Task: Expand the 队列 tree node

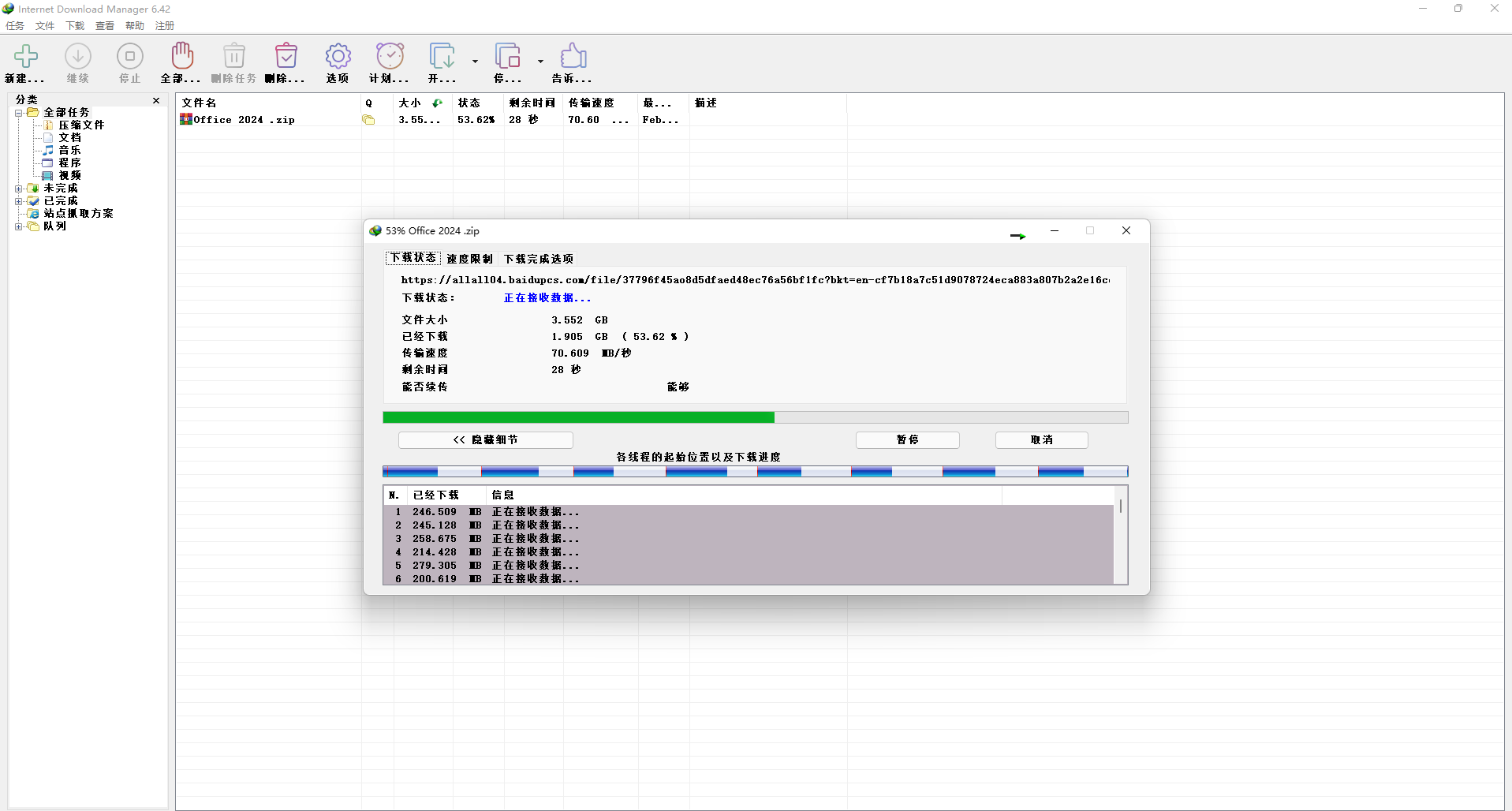Action: [18, 226]
